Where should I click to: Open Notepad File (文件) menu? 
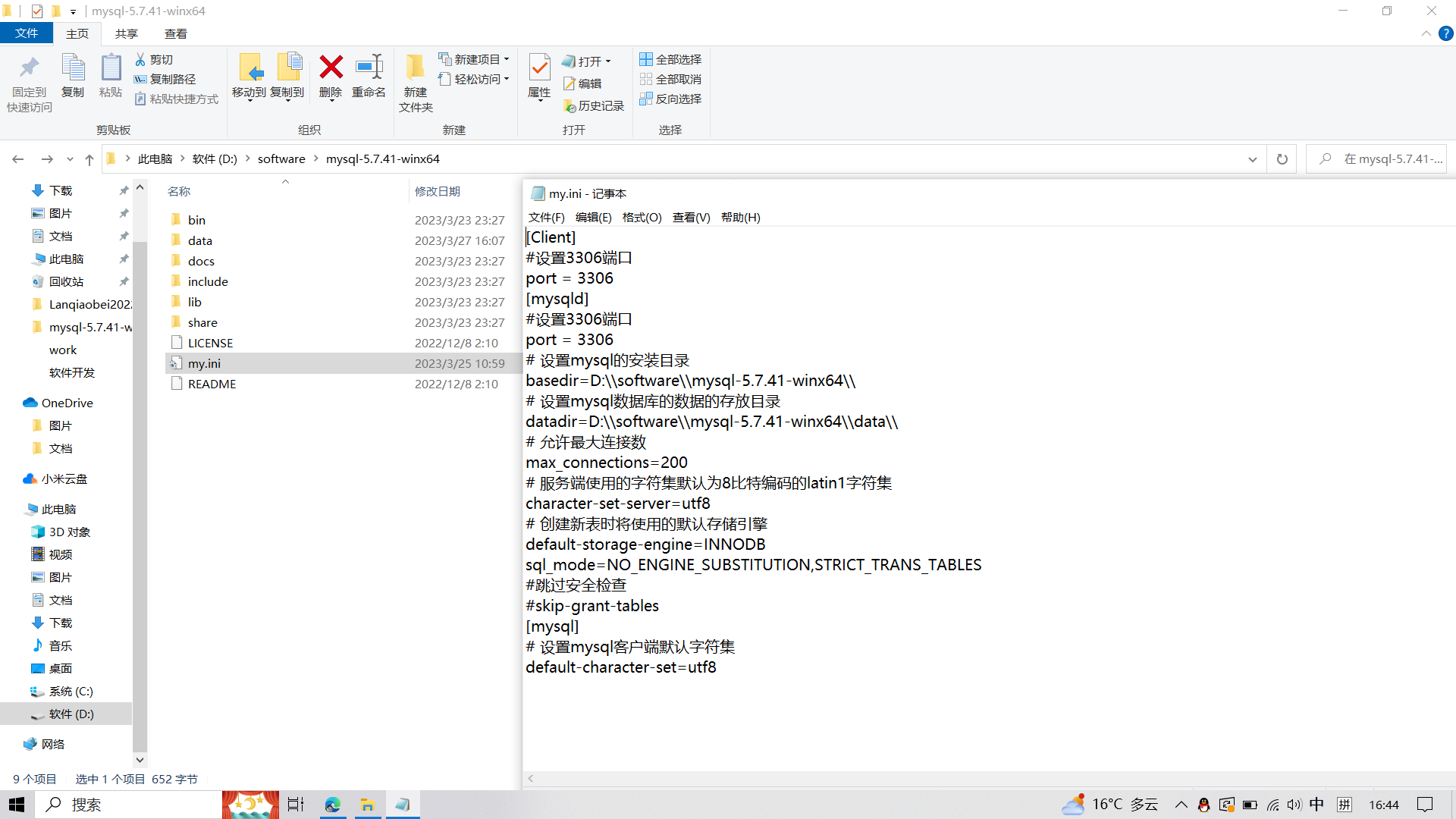[546, 218]
